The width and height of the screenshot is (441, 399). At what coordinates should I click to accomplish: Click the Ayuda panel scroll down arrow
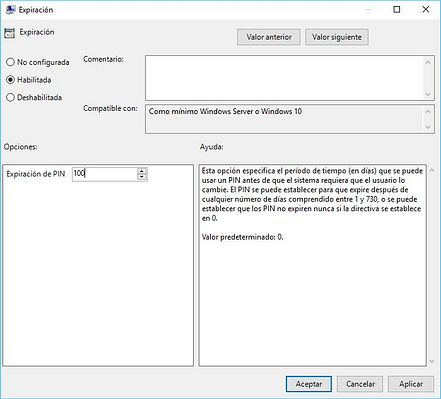click(432, 361)
